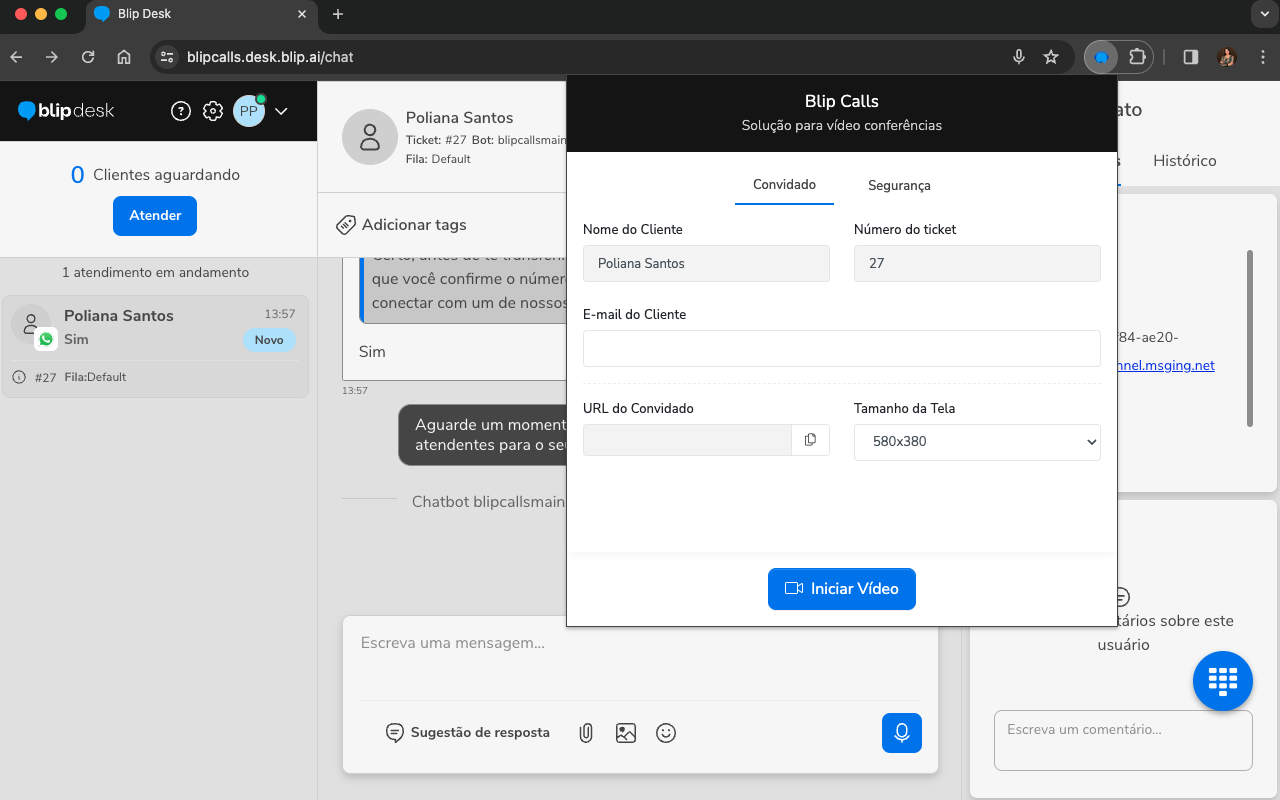Expand the browser tab search dropdown

coord(1264,14)
